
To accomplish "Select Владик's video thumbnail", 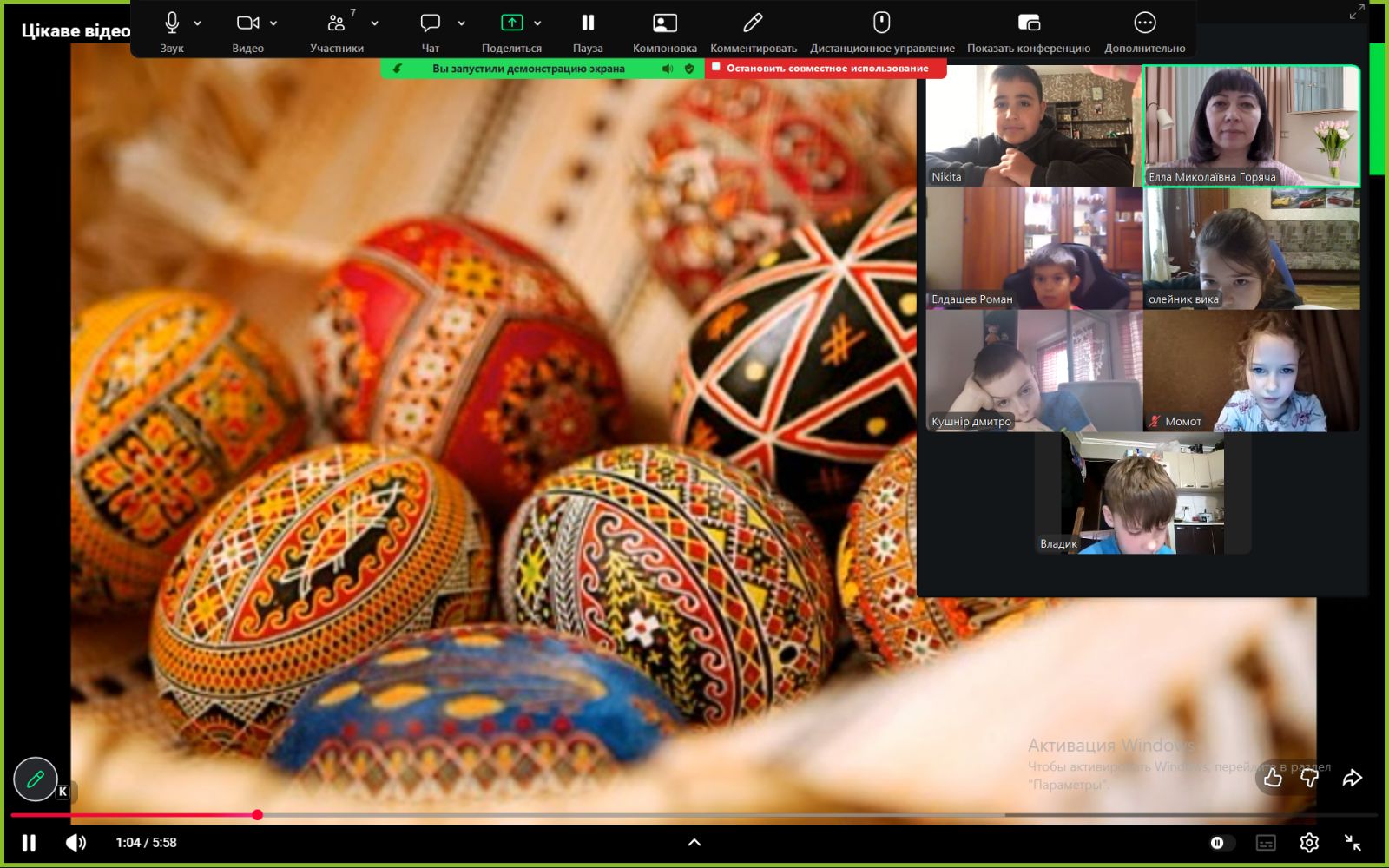I will click(x=1142, y=495).
